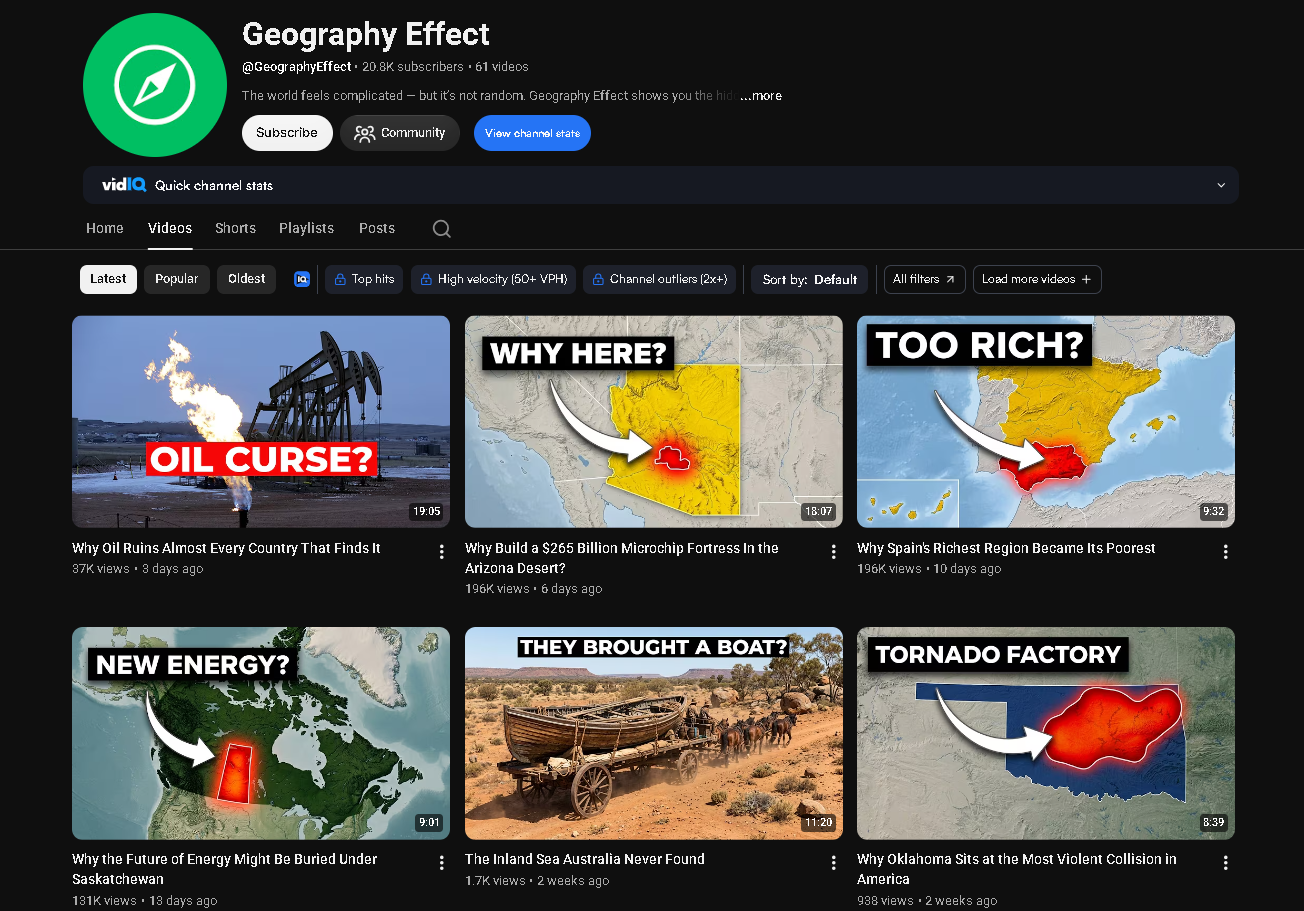Expand the Quick channel stats chevron
Image resolution: width=1304 pixels, height=911 pixels.
click(1221, 185)
